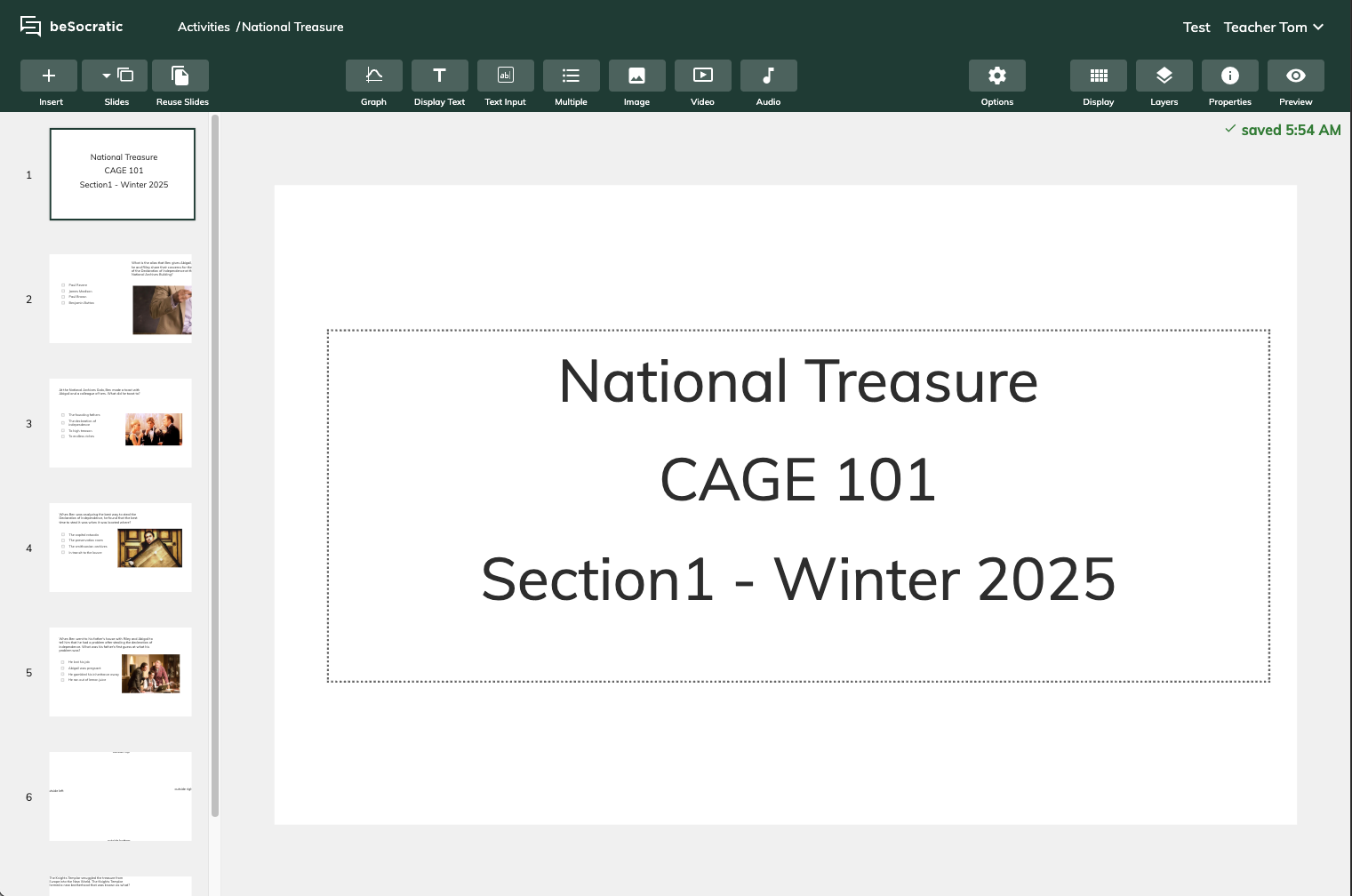Open the Display grid panel
This screenshot has height=896, width=1352.
pos(1099,76)
